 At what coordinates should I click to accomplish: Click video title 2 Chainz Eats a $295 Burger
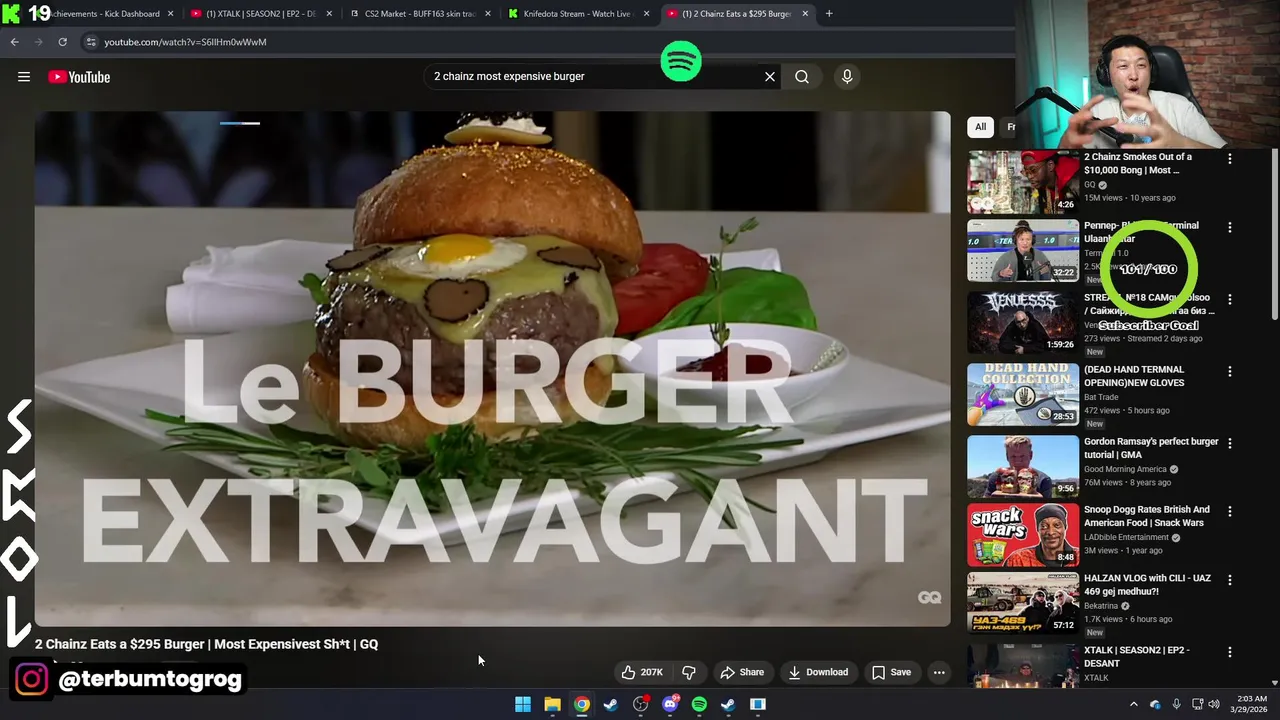206,644
